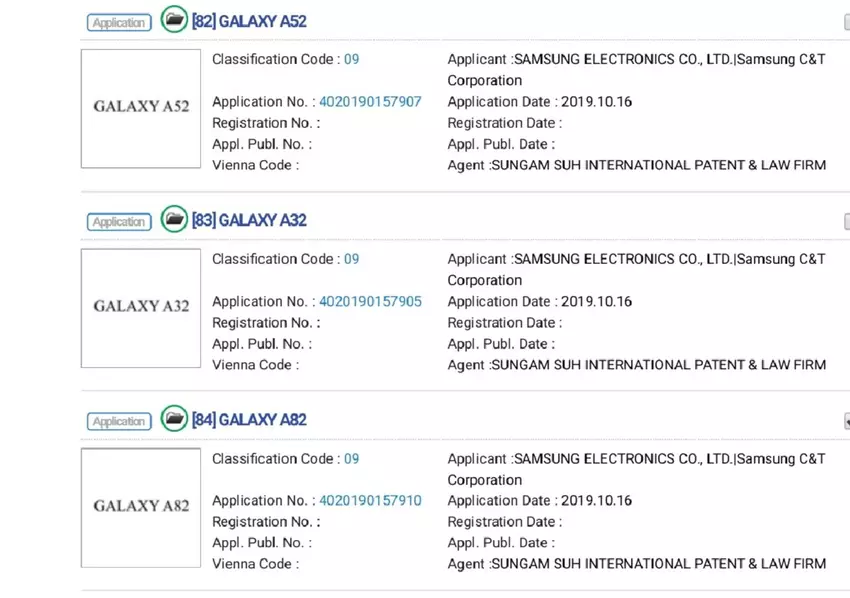Open the [82] GALAXY A52 title link
This screenshot has width=850, height=598.
click(249, 21)
